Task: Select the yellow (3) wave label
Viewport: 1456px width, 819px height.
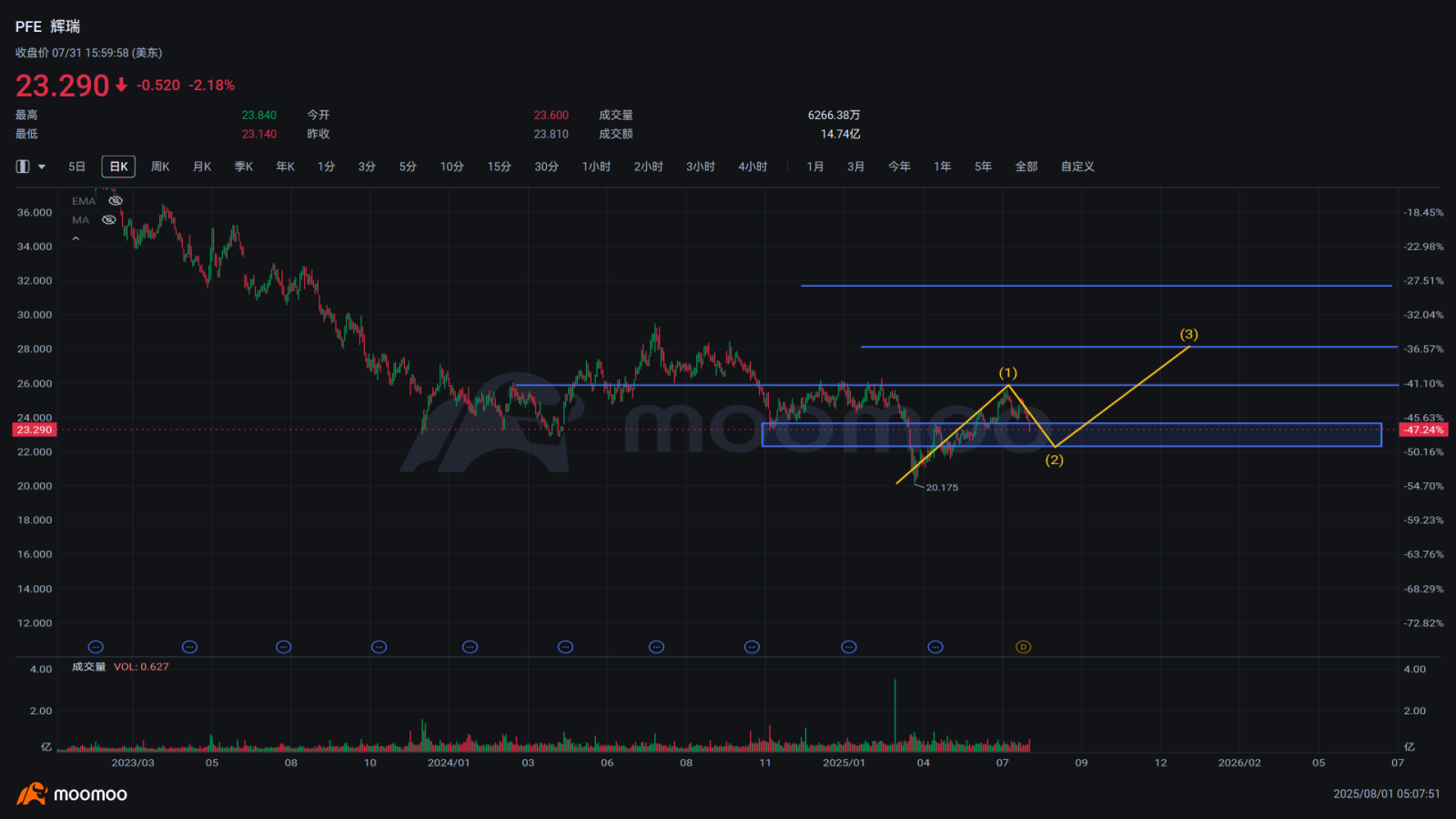Action: click(x=1189, y=335)
